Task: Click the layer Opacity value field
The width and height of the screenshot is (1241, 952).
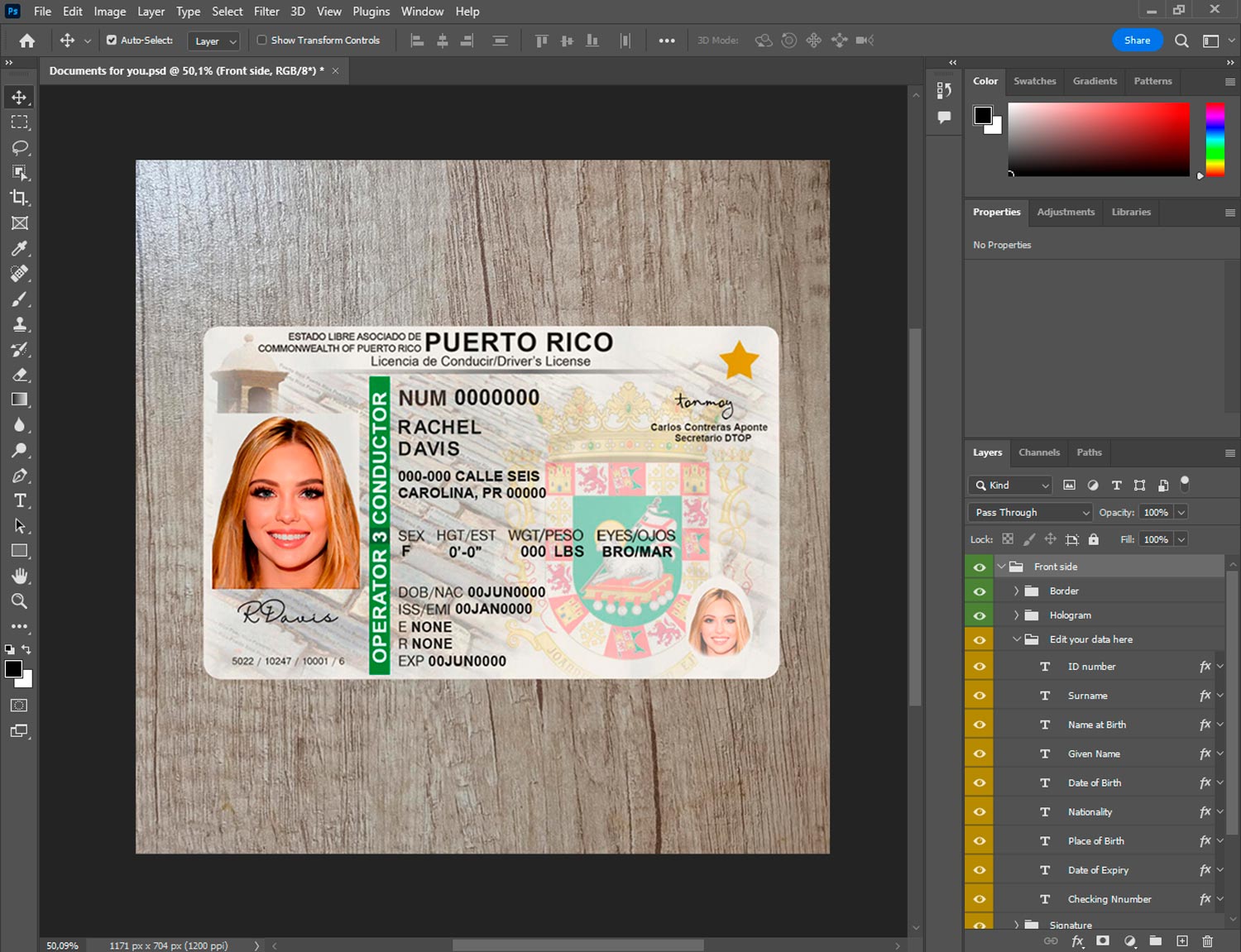Action: point(1155,512)
